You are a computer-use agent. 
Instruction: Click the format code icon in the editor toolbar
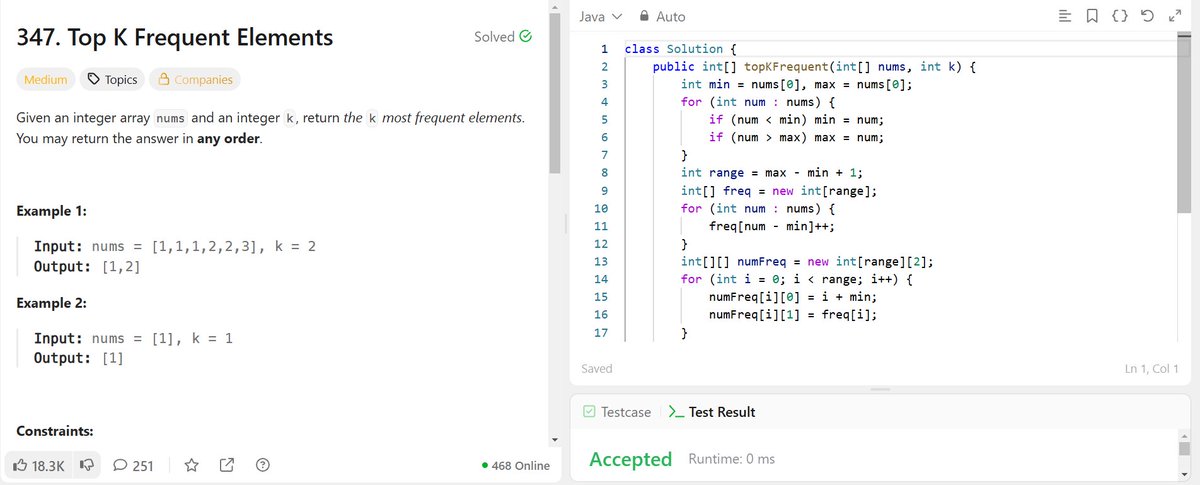pos(1064,17)
